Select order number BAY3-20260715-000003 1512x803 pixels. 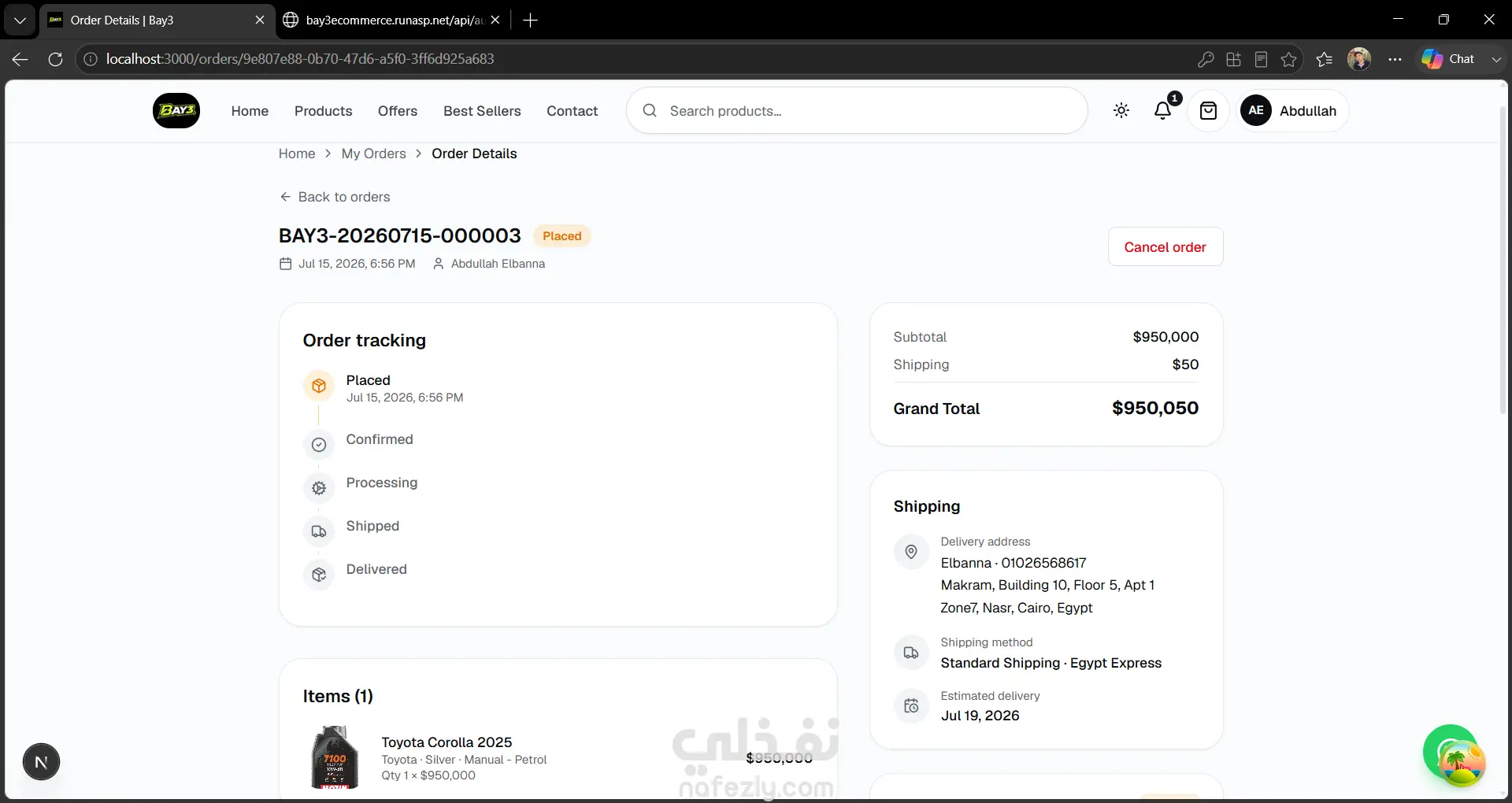coord(400,235)
